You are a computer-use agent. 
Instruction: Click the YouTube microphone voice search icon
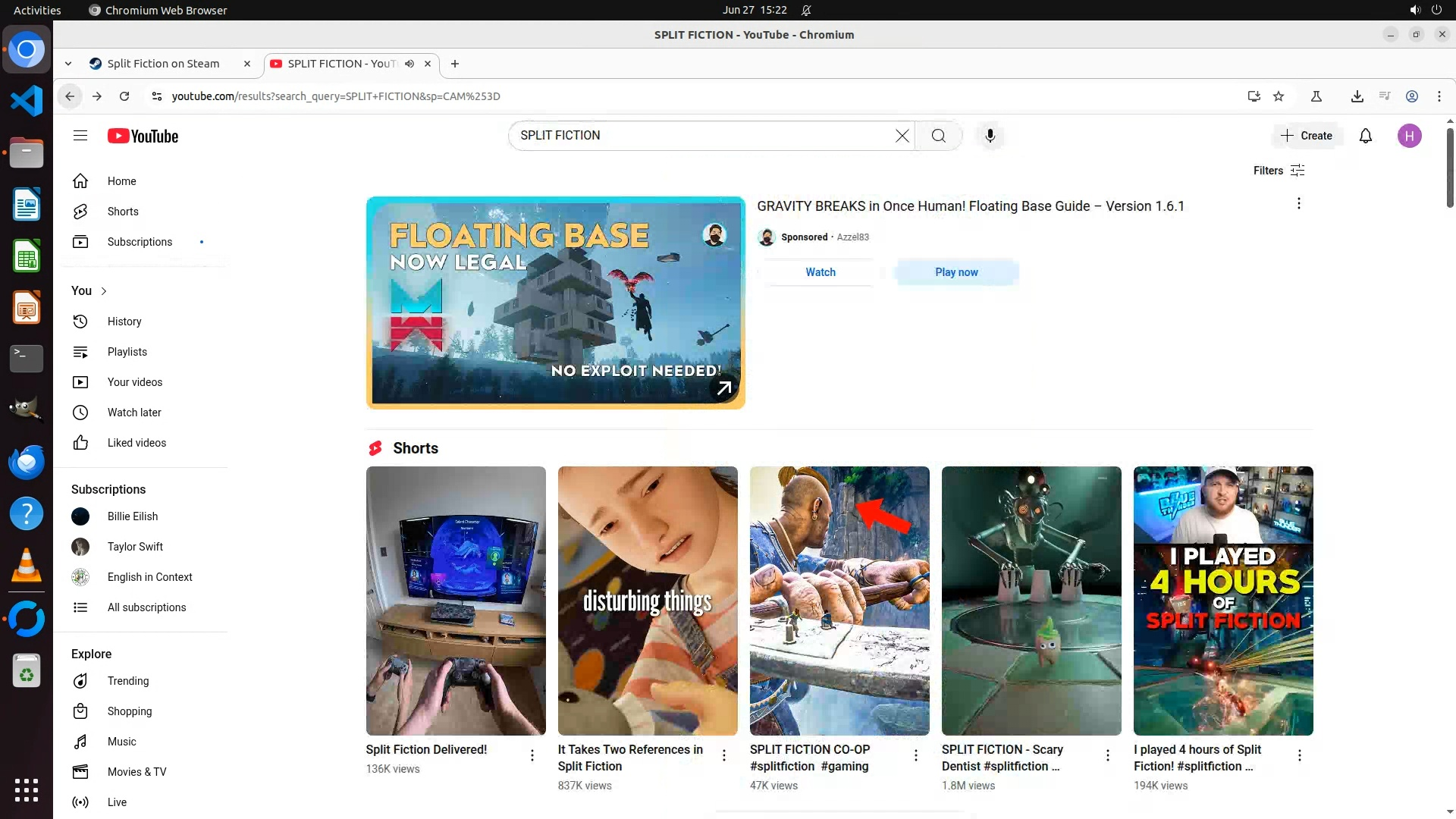990,136
